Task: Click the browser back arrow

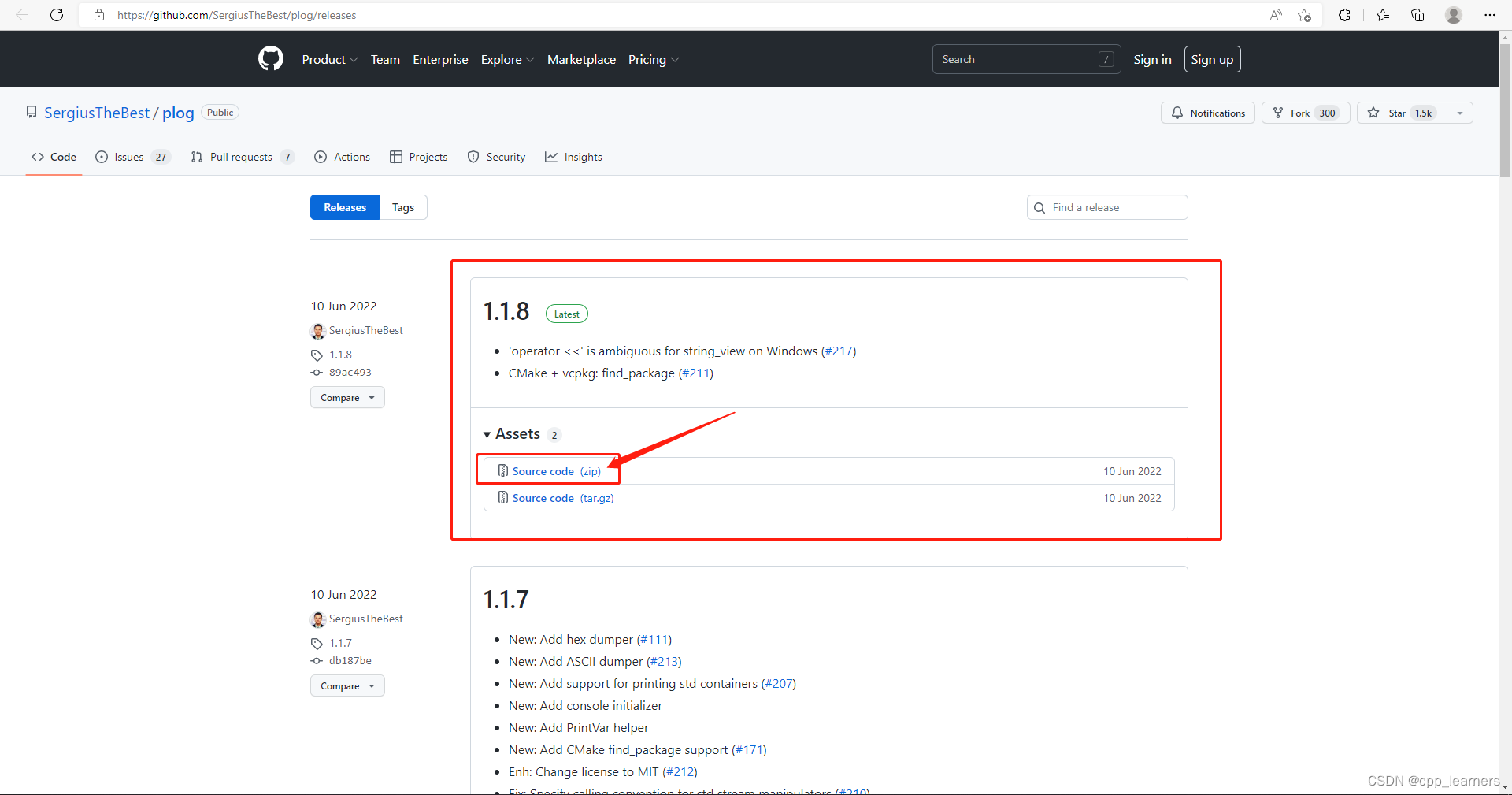Action: (x=22, y=15)
